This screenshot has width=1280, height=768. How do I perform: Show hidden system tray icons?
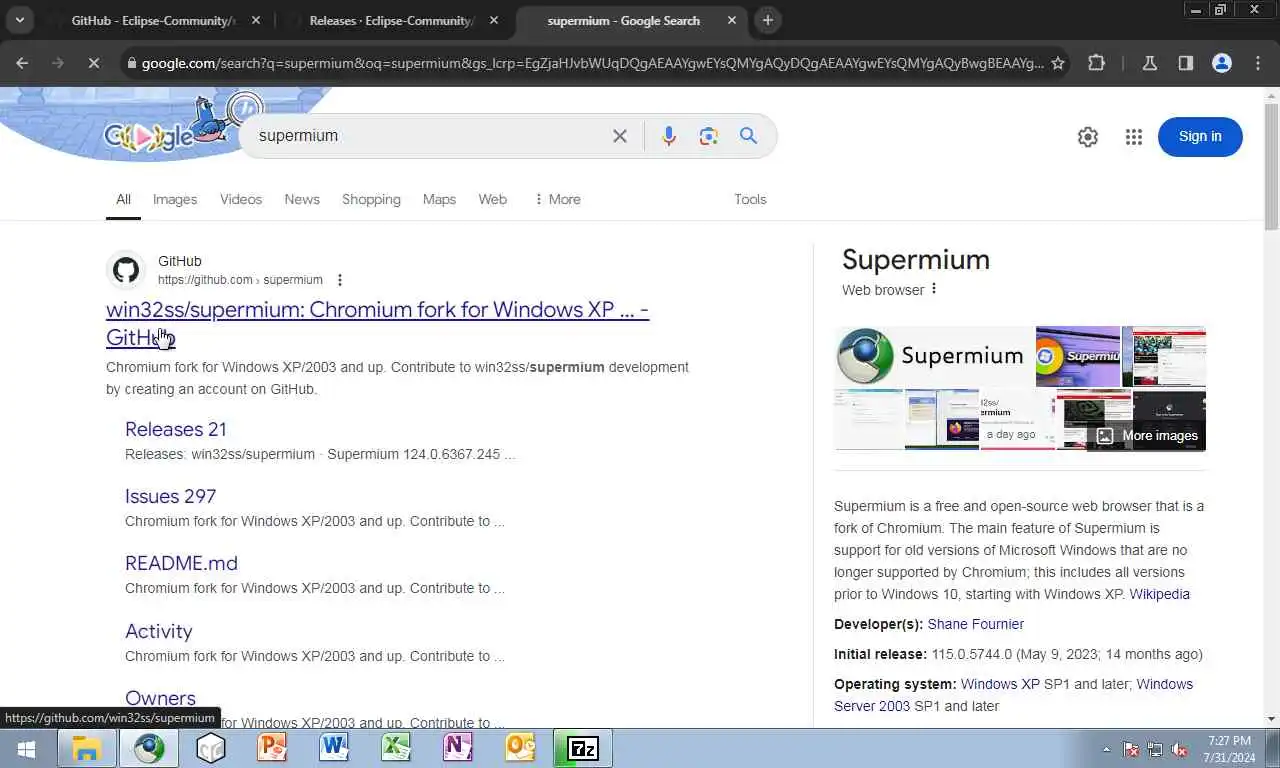(1106, 749)
